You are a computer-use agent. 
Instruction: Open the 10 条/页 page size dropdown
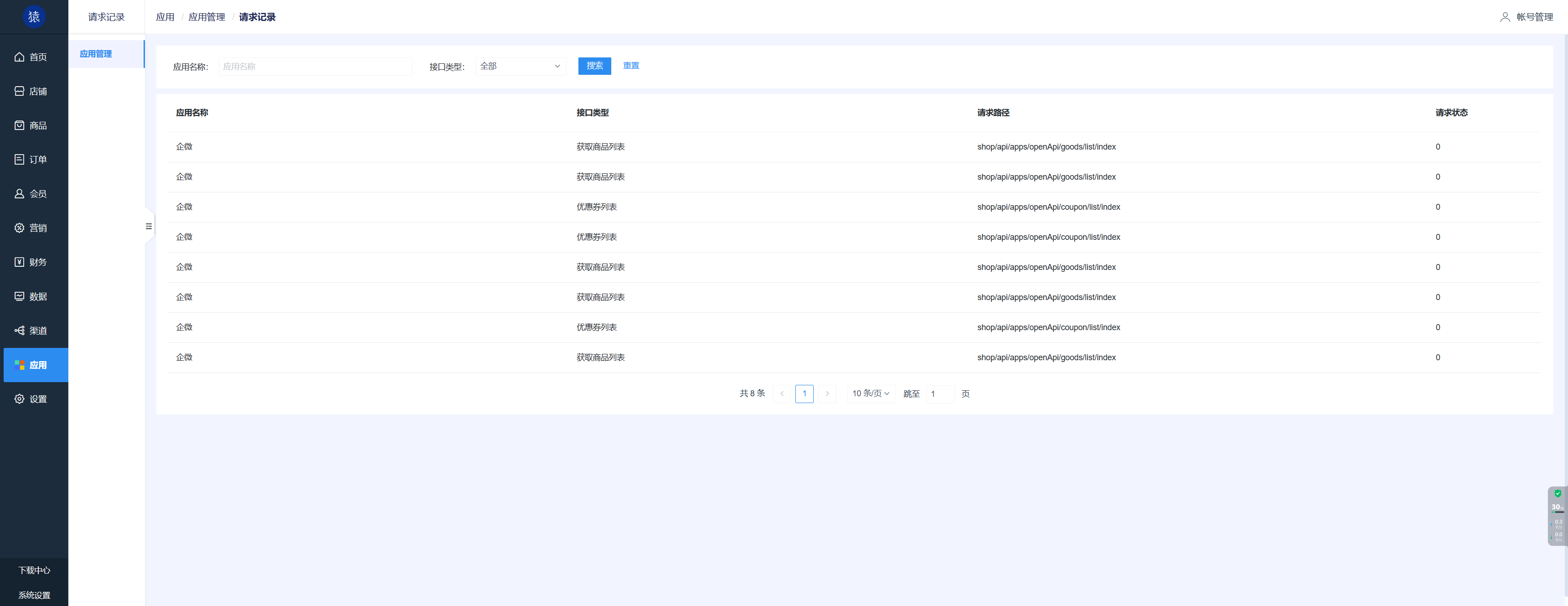pyautogui.click(x=871, y=394)
